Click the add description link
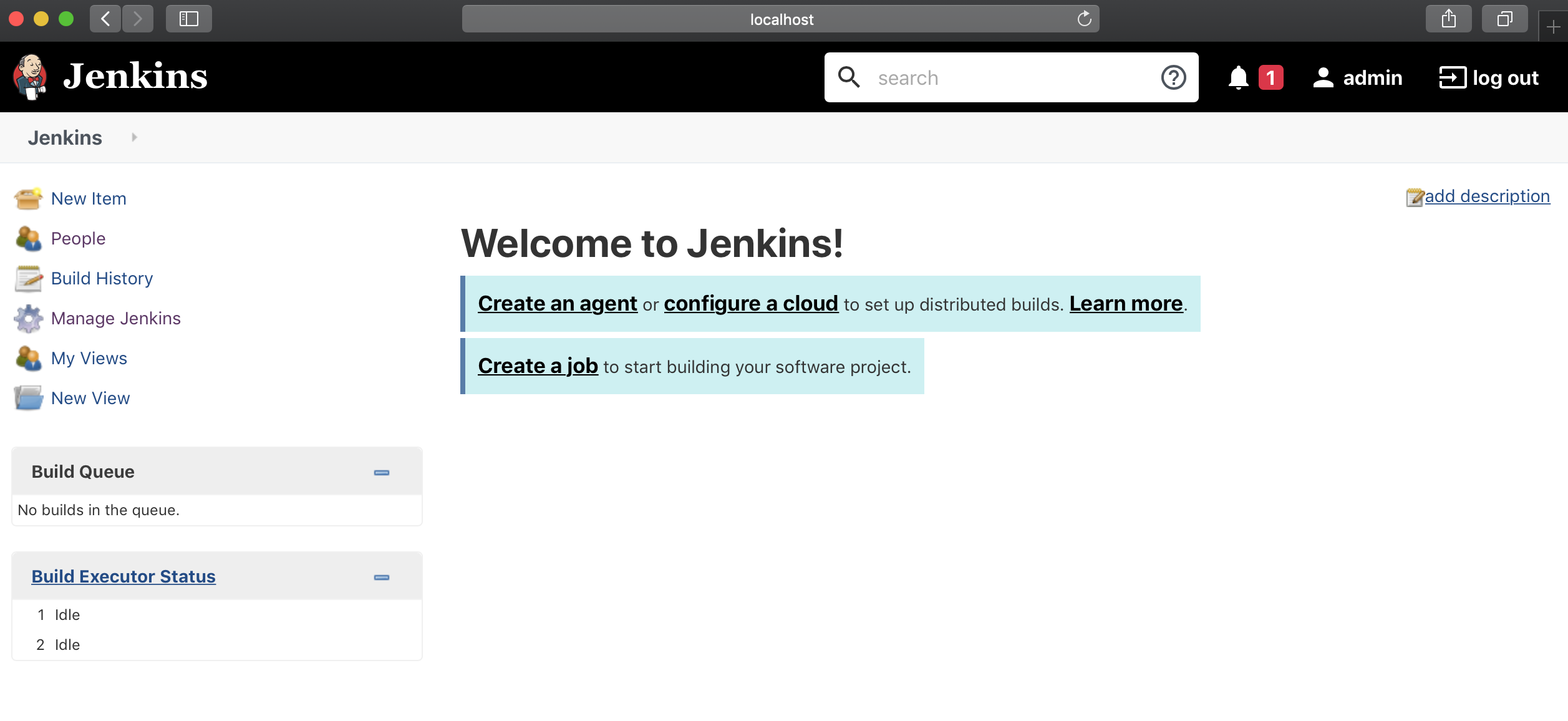The image size is (1568, 721). (x=1487, y=196)
